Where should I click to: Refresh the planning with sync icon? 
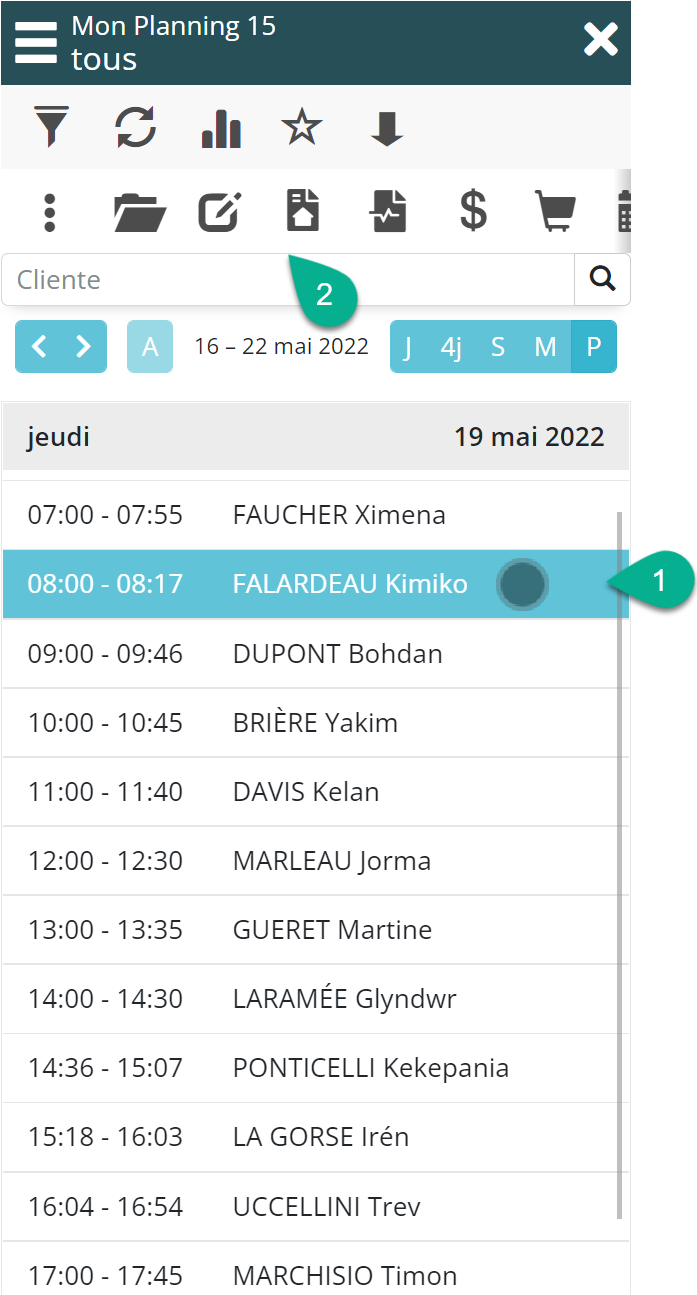(x=135, y=129)
